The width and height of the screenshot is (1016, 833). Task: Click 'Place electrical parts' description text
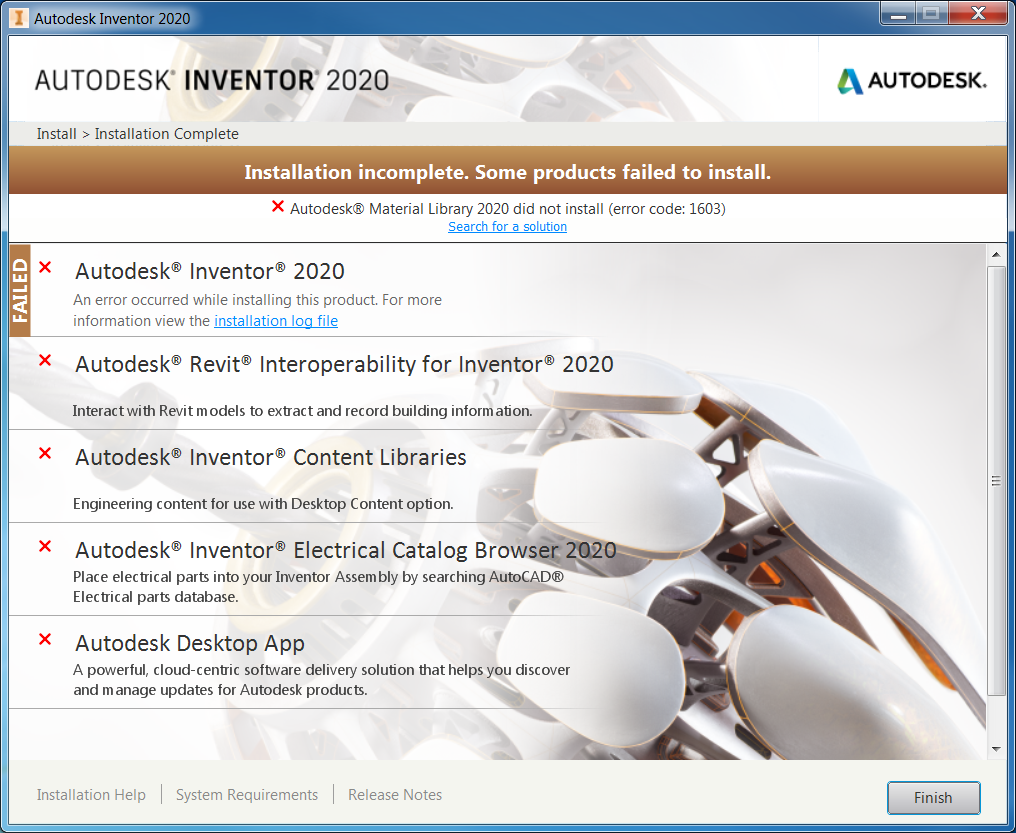318,587
